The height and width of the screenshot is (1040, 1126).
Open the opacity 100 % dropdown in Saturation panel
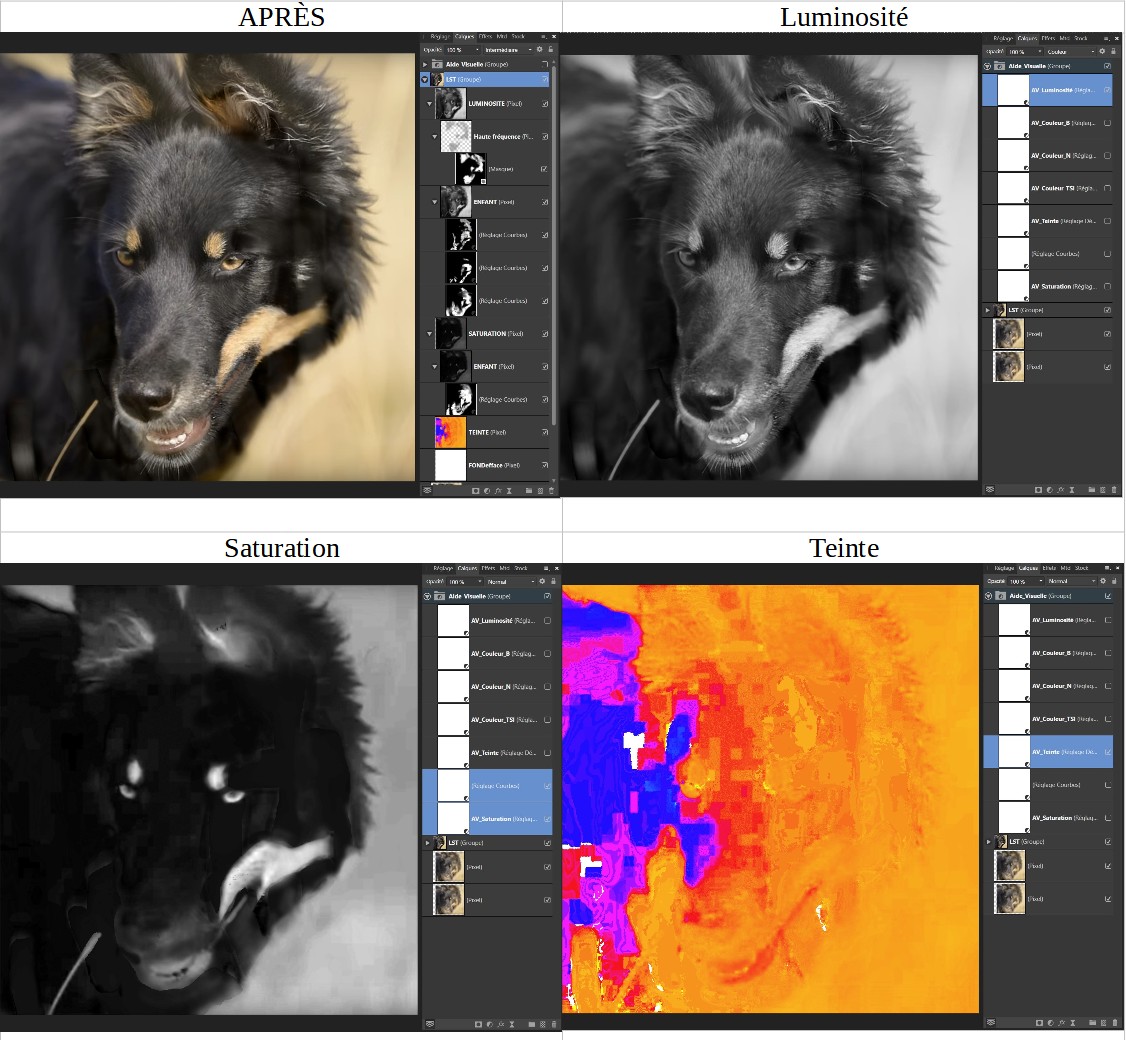[x=465, y=582]
